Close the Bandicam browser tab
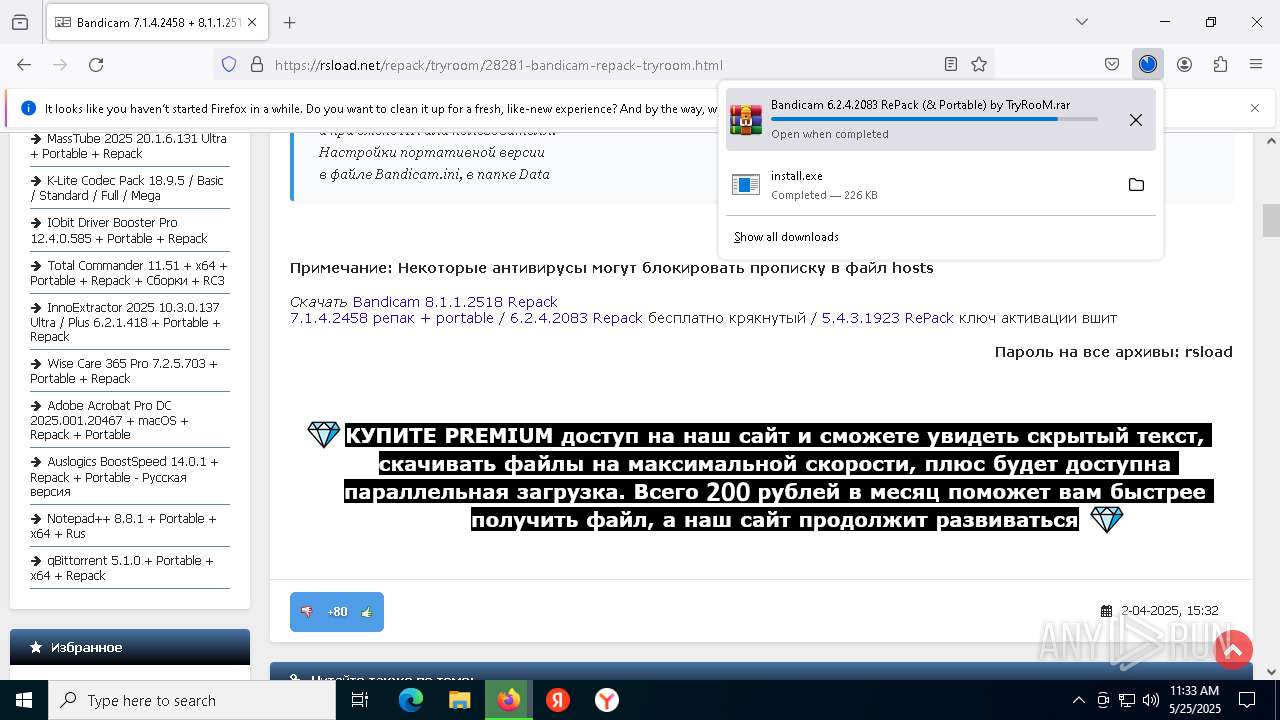Screen dimensions: 1280x720 pos(252,22)
